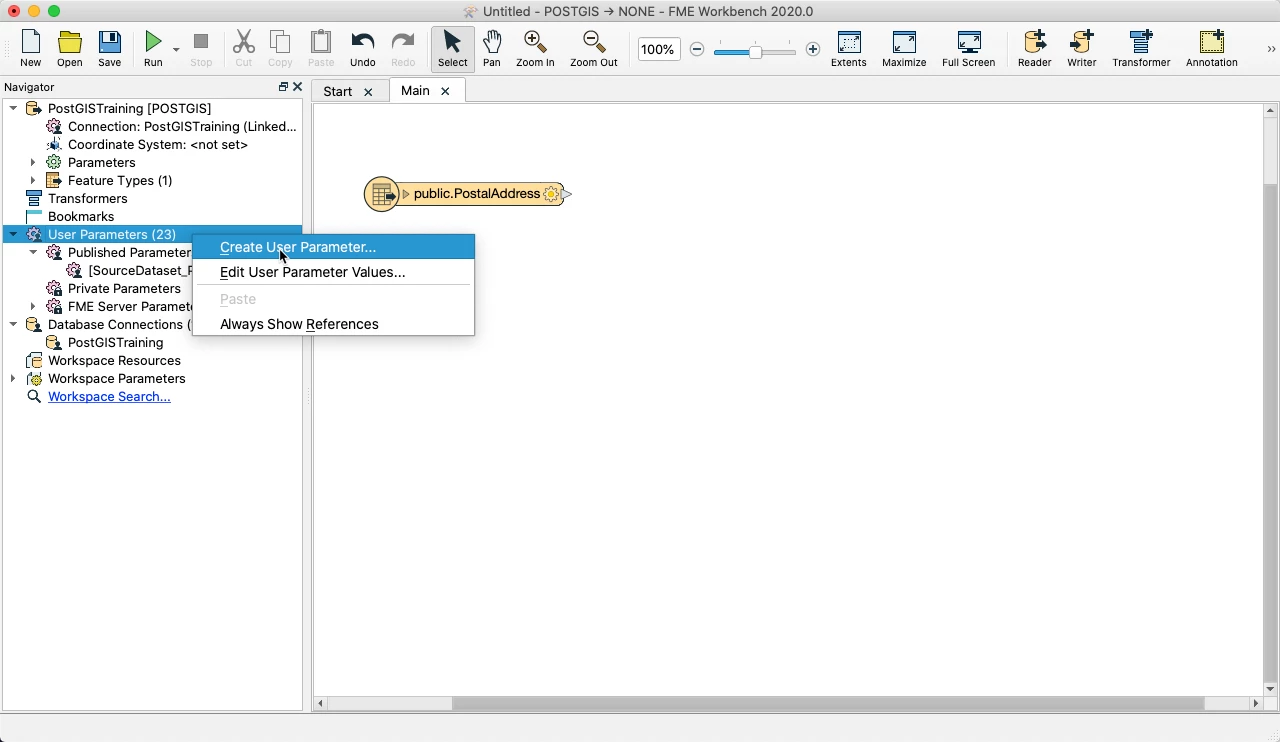
Task: Open the Run options dropdown arrow
Action: 176,49
